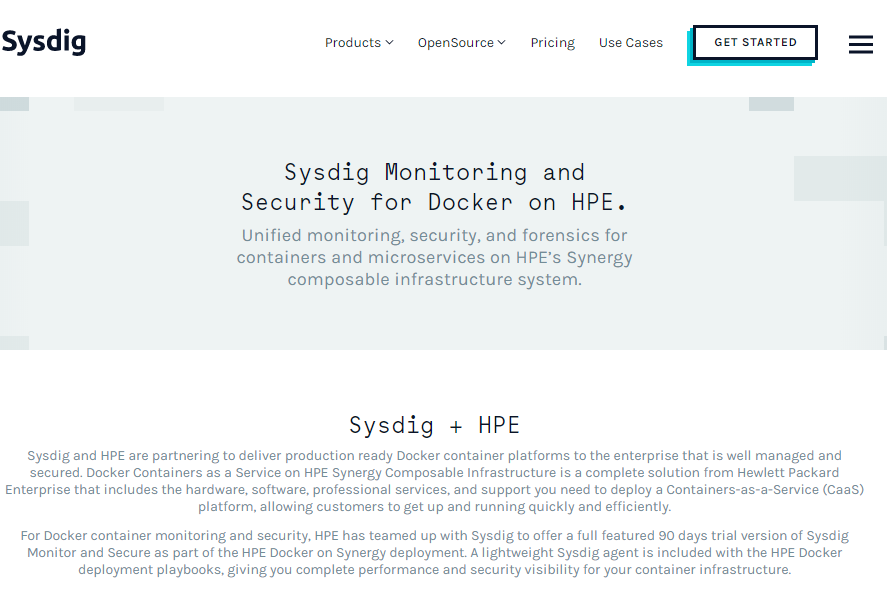Click the Sysdig logo

pos(44,42)
